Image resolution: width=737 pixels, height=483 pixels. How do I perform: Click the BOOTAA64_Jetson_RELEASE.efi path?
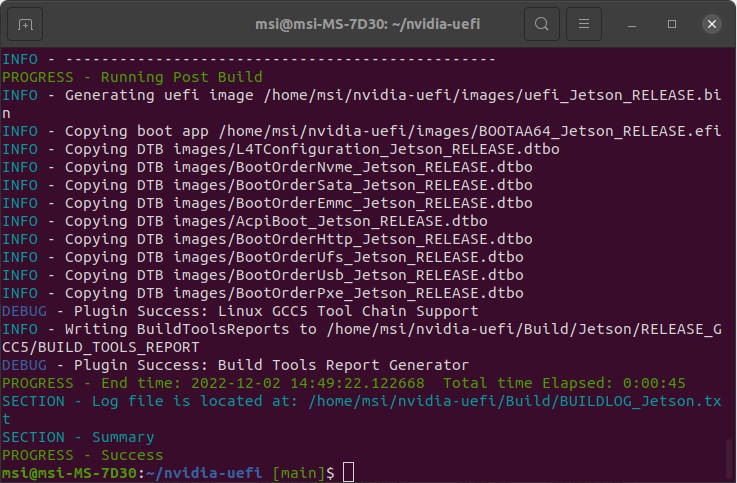(470, 131)
